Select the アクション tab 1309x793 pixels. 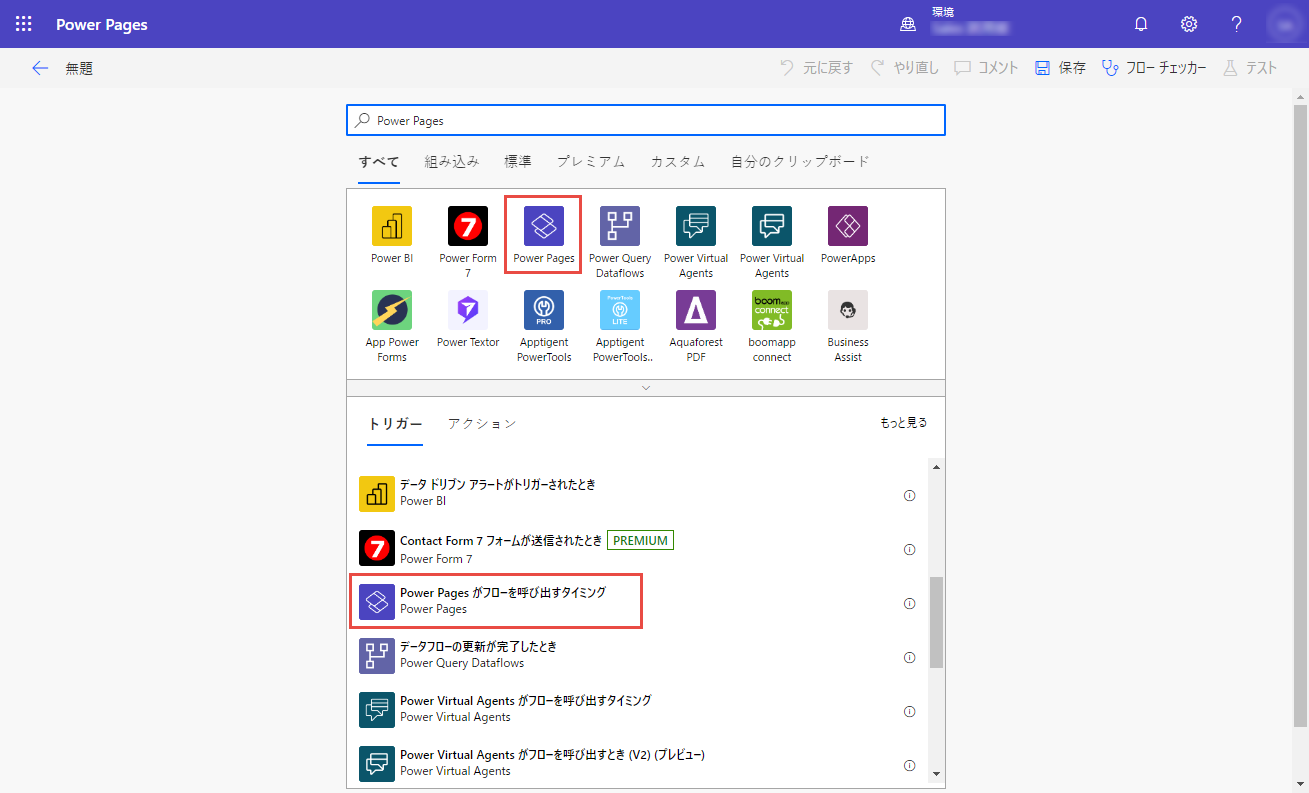point(482,424)
